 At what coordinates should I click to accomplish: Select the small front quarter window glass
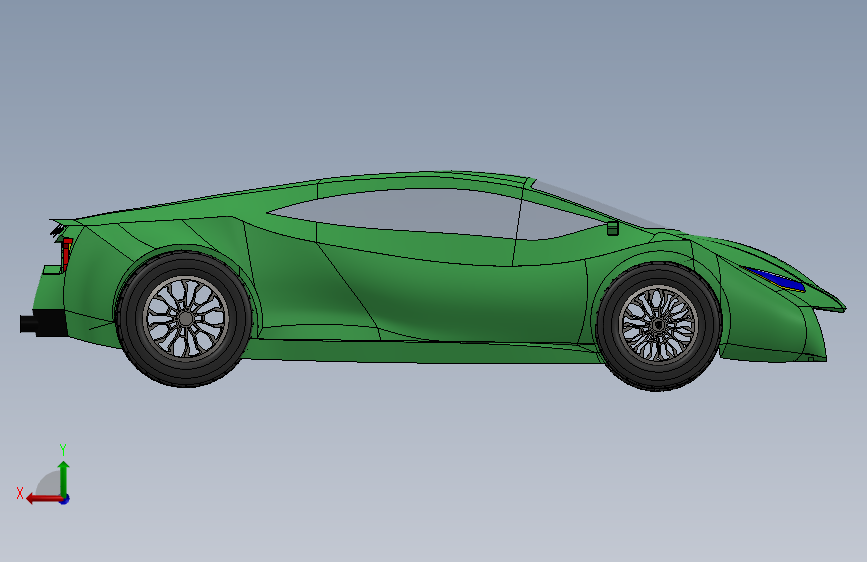point(556,221)
